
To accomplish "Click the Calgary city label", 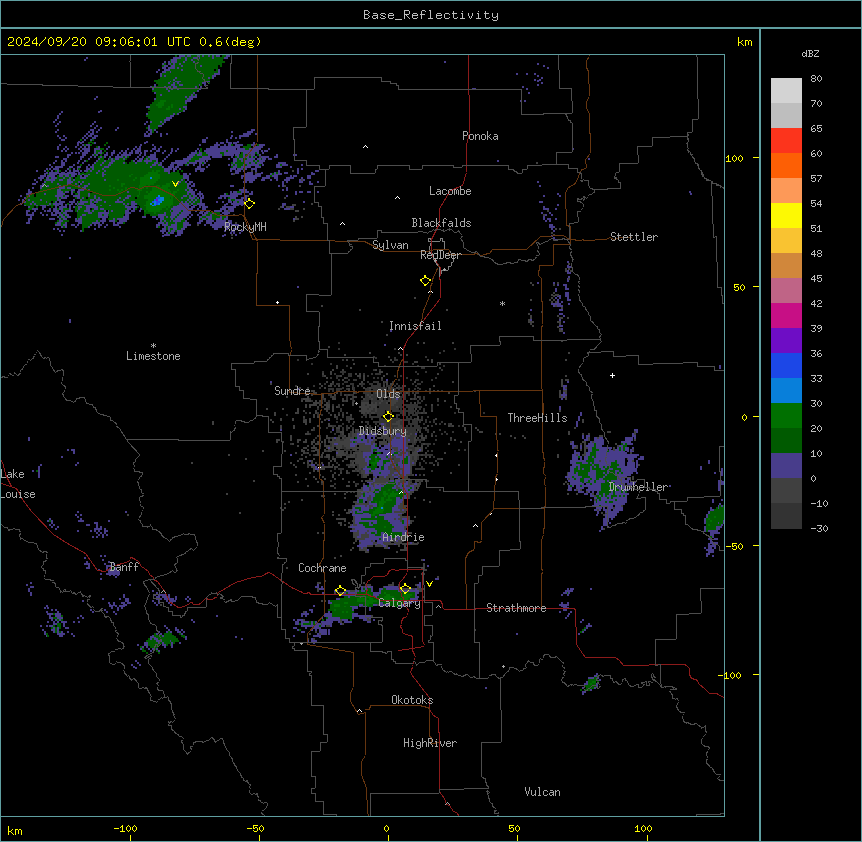I will (x=400, y=603).
